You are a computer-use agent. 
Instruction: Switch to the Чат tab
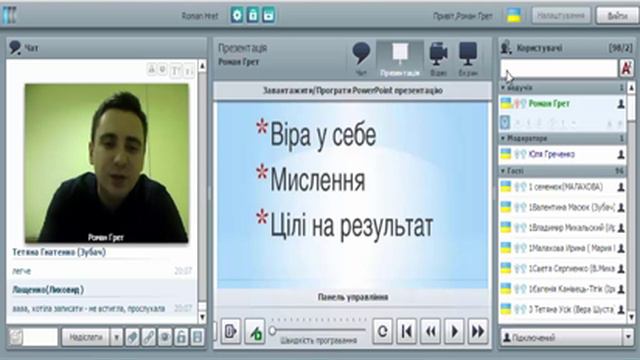point(361,59)
